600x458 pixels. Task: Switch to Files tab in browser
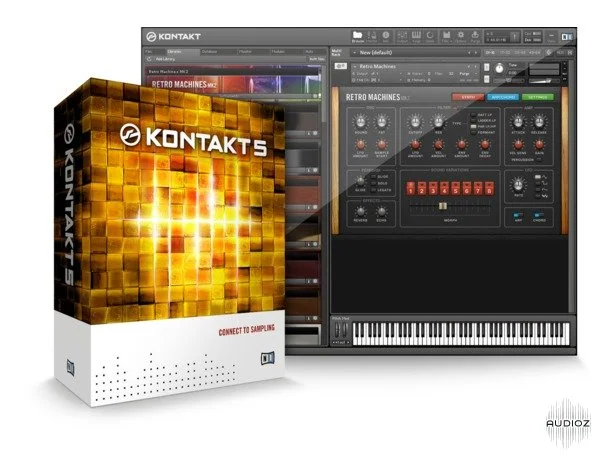click(x=155, y=51)
